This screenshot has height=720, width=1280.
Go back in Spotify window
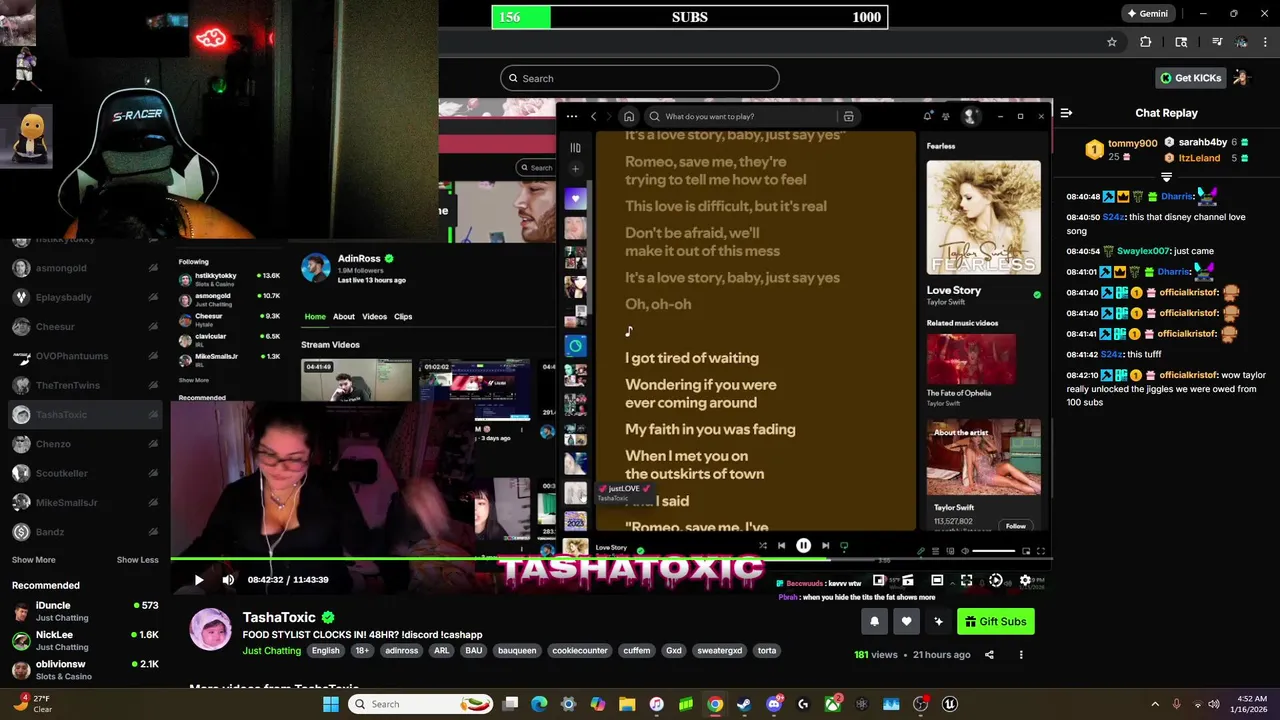593,116
